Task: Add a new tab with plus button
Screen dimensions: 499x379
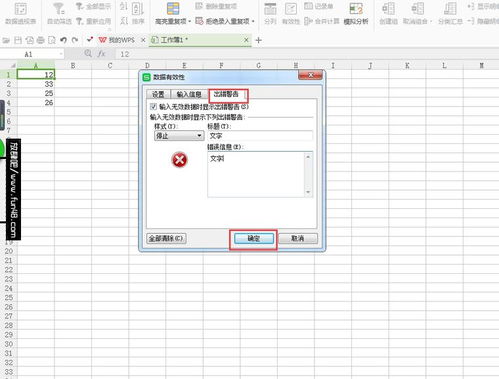Action: (x=258, y=40)
